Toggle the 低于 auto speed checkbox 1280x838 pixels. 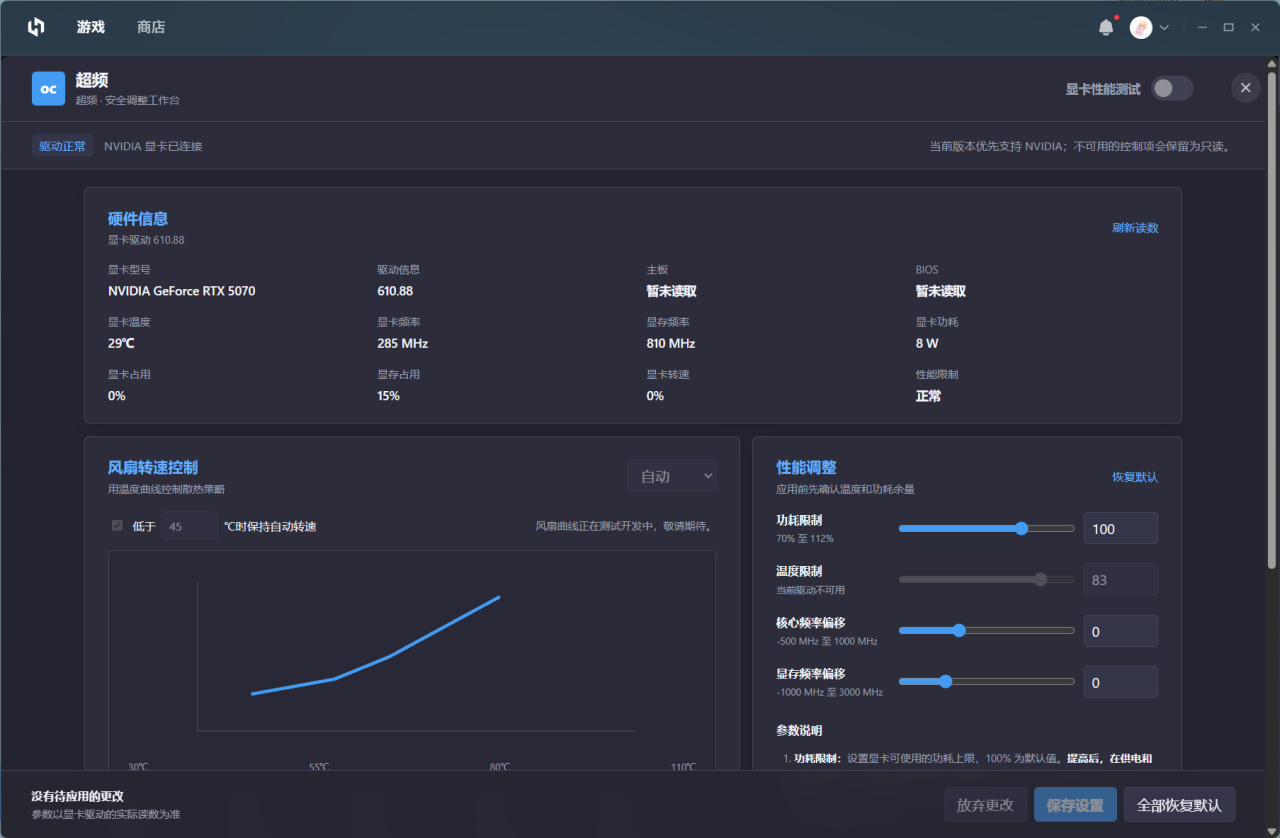pyautogui.click(x=117, y=525)
